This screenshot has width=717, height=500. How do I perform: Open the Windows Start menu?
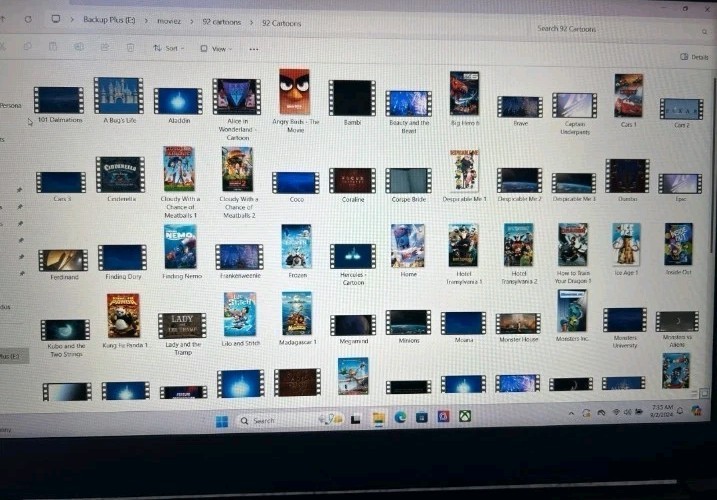click(x=222, y=421)
